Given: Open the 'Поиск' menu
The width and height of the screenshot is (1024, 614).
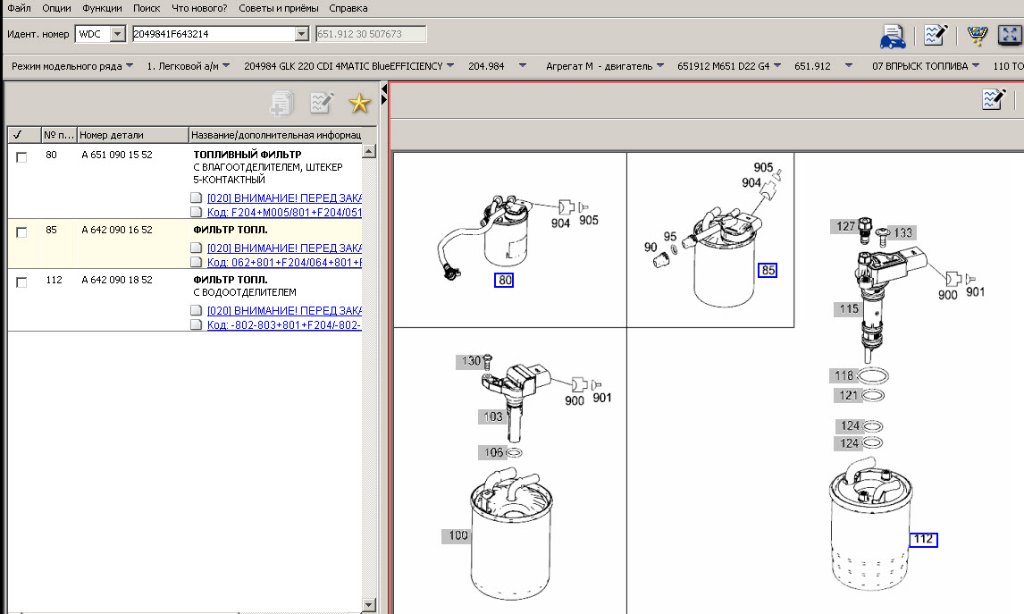Looking at the screenshot, I should tap(146, 8).
